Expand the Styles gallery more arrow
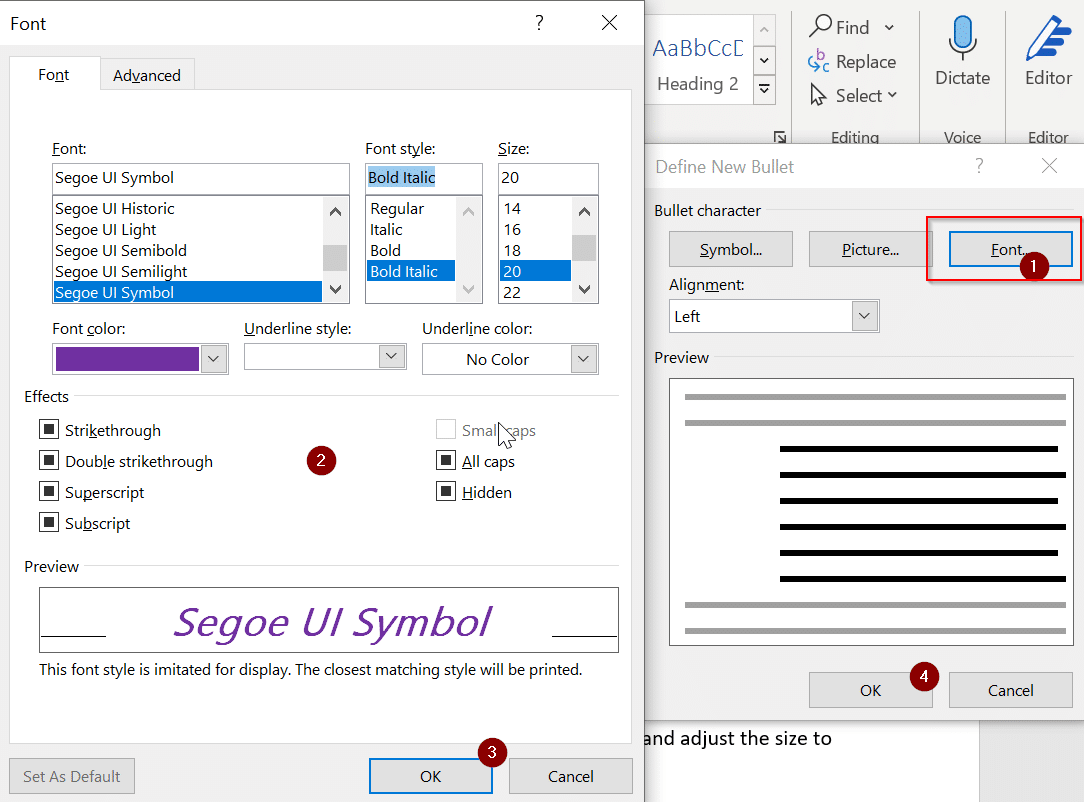The width and height of the screenshot is (1084, 802). (765, 90)
